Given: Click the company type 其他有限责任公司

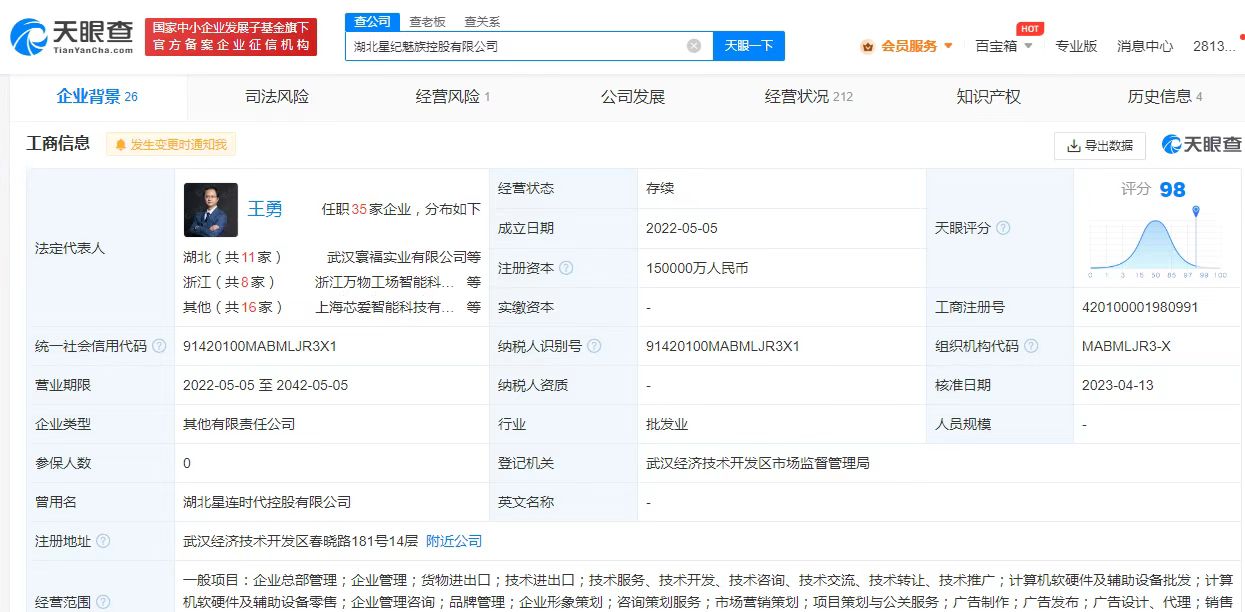Looking at the screenshot, I should coord(239,424).
